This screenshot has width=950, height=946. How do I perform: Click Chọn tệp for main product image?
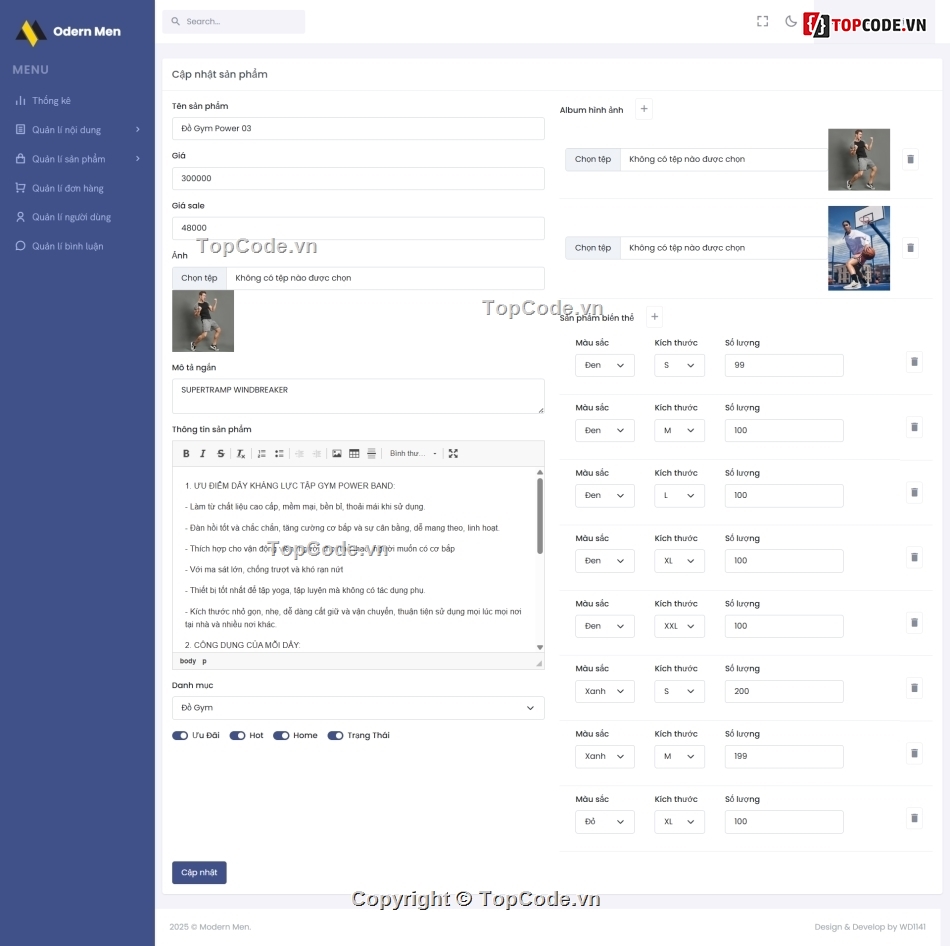[199, 278]
